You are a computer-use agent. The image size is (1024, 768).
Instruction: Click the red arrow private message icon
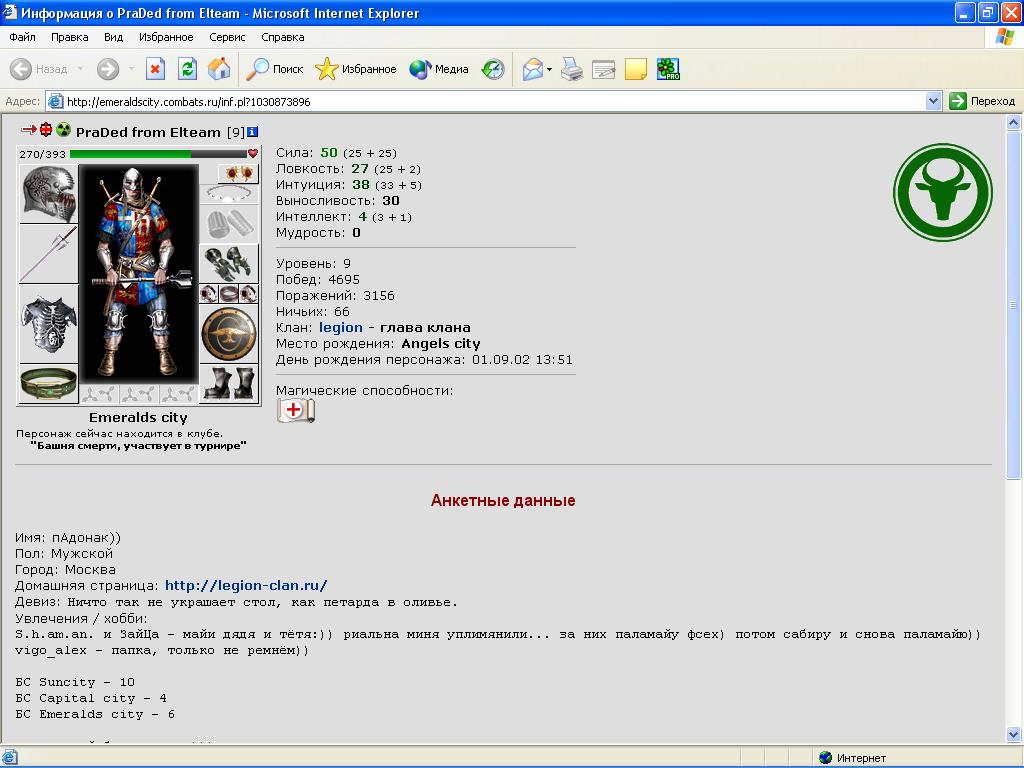tap(29, 129)
